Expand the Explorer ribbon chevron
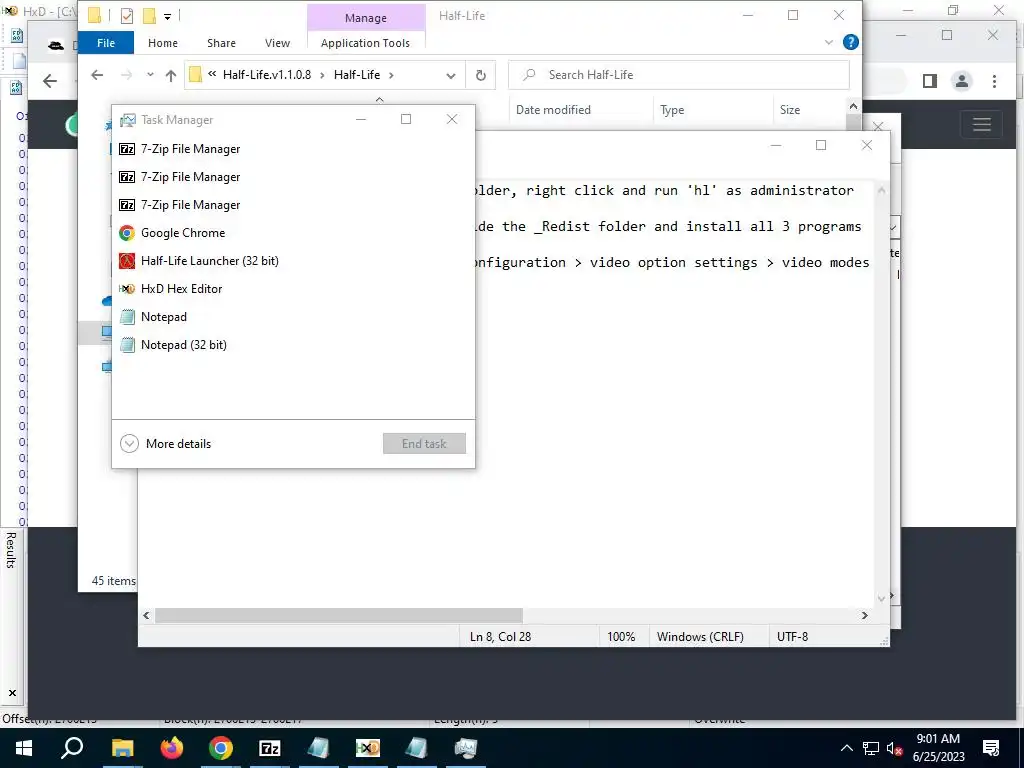The height and width of the screenshot is (768, 1024). [829, 42]
